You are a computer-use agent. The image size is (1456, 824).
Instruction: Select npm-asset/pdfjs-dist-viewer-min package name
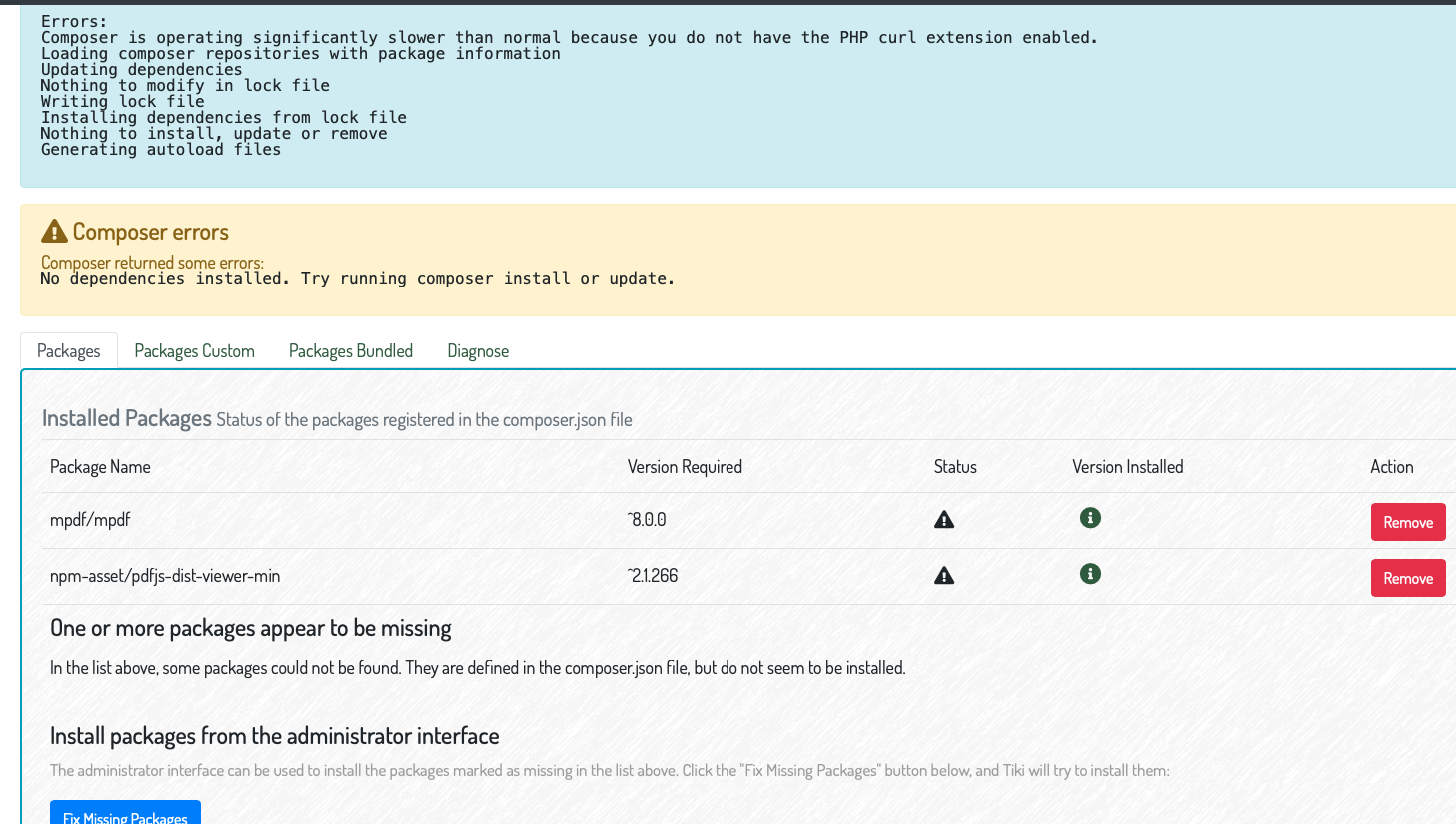[x=165, y=576]
